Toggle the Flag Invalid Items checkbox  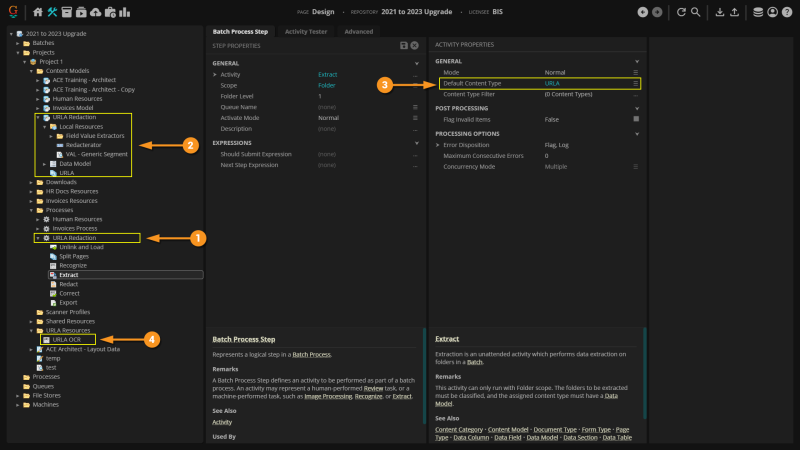point(635,118)
